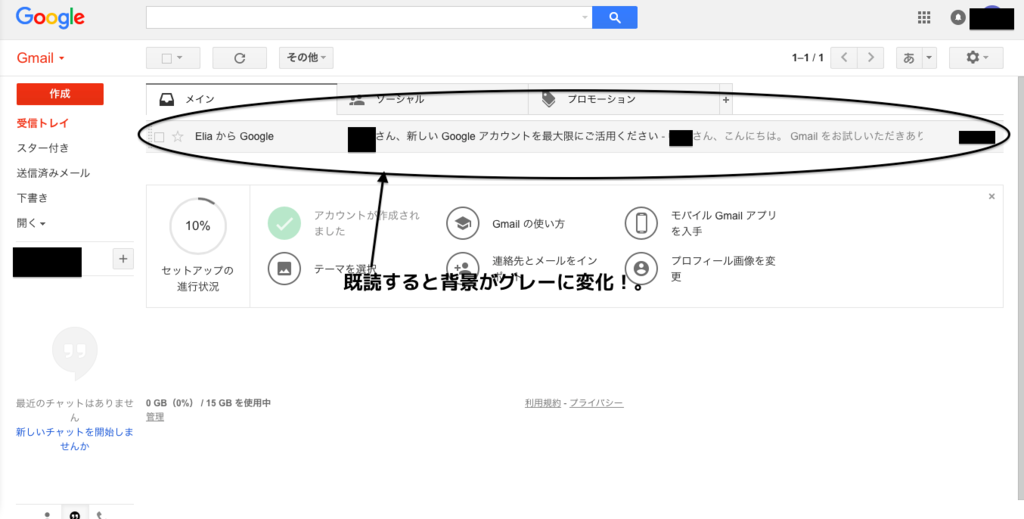The image size is (1024, 519).
Task: Open the Gmail の使い方 link text
Action: tap(528, 224)
